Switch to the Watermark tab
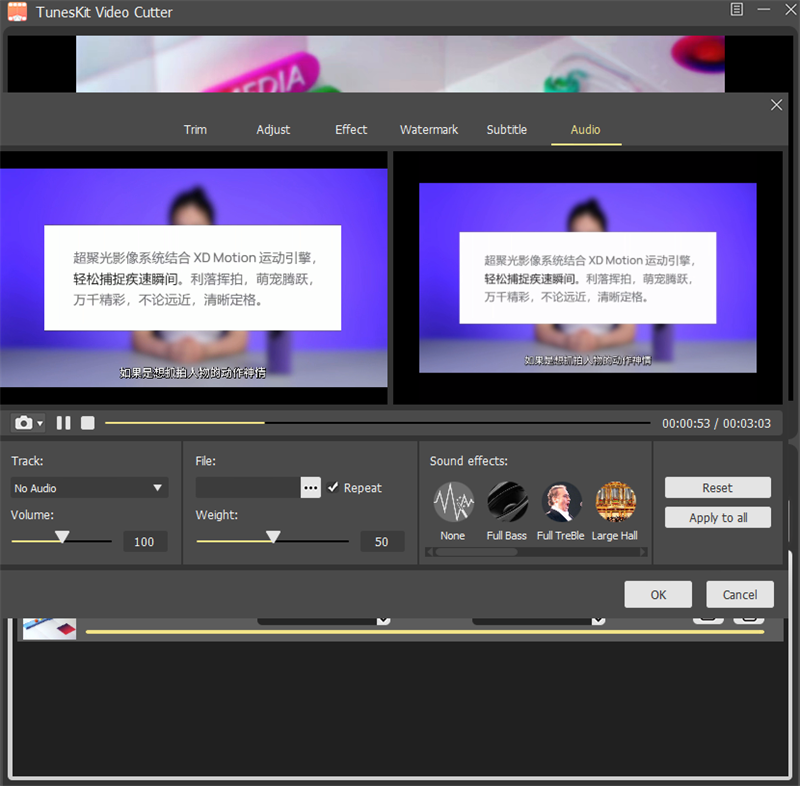The image size is (800, 786). pos(428,129)
